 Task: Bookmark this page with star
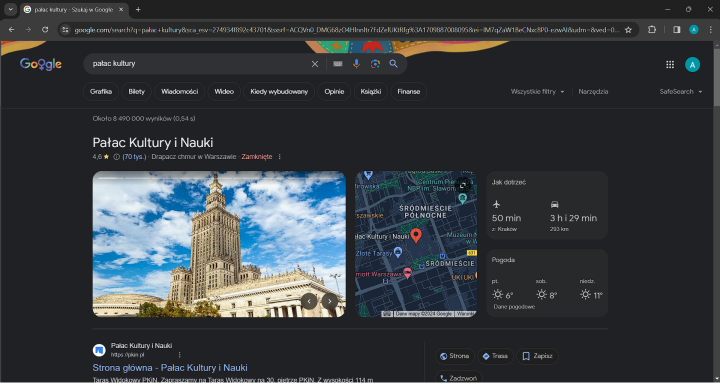(629, 30)
